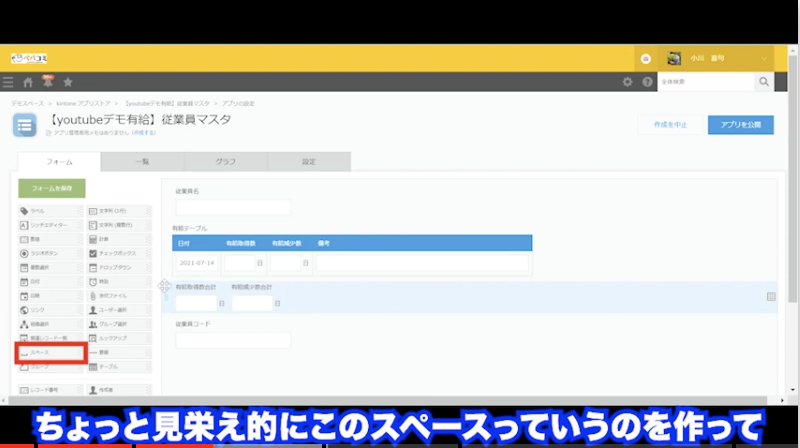Open the グラフ tab
This screenshot has height=448, width=800.
(x=225, y=161)
